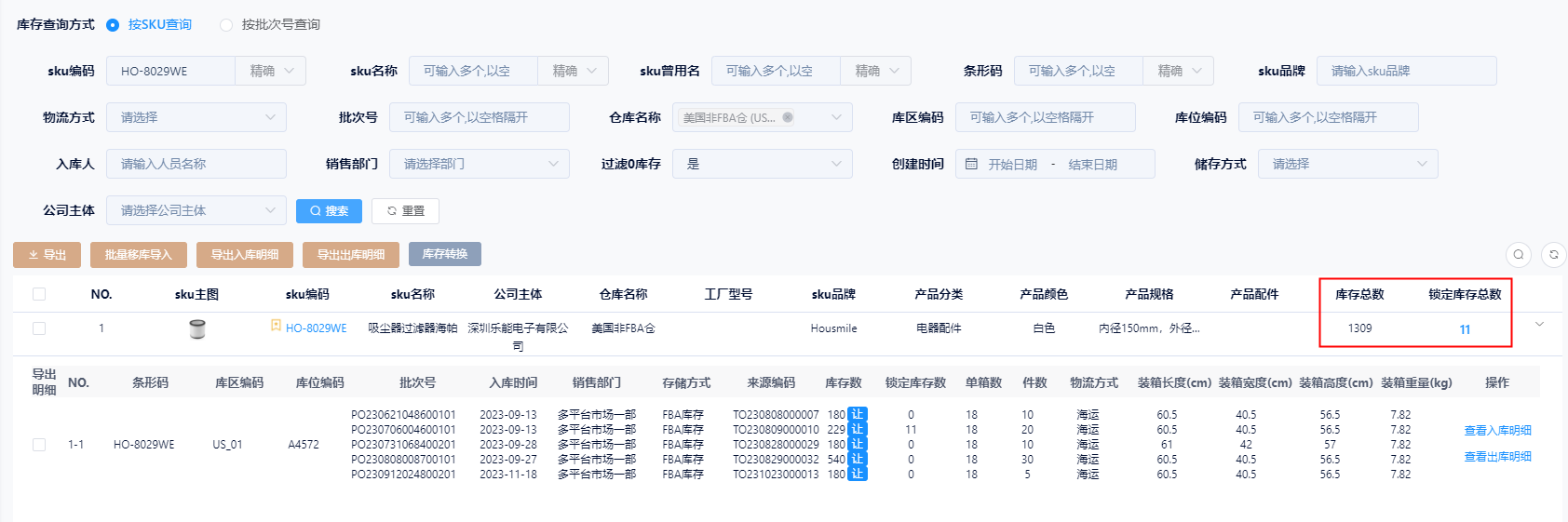
Task: Click the 让 badge for batch PO230731068400201
Action: [858, 444]
